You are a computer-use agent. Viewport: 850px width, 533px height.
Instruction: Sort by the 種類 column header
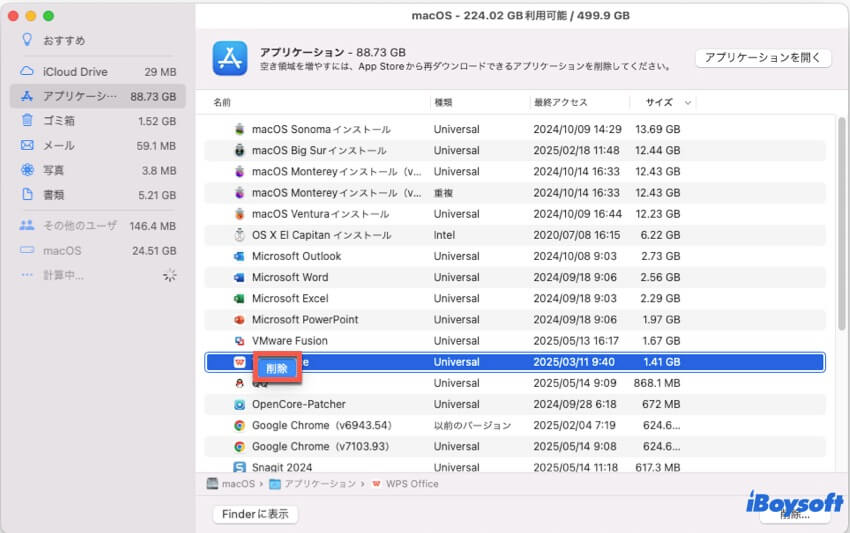[443, 102]
